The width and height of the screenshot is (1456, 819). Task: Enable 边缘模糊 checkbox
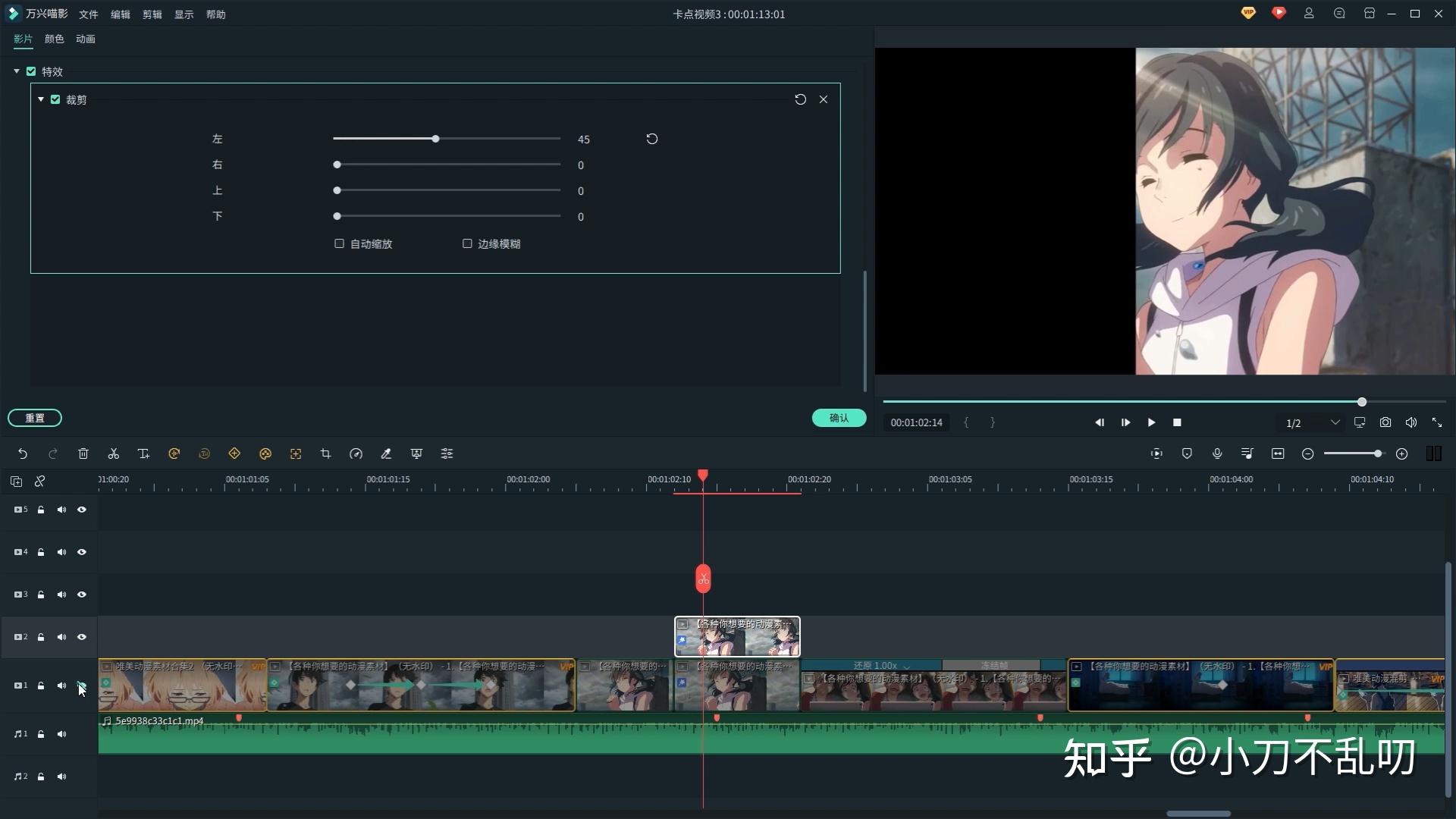467,243
